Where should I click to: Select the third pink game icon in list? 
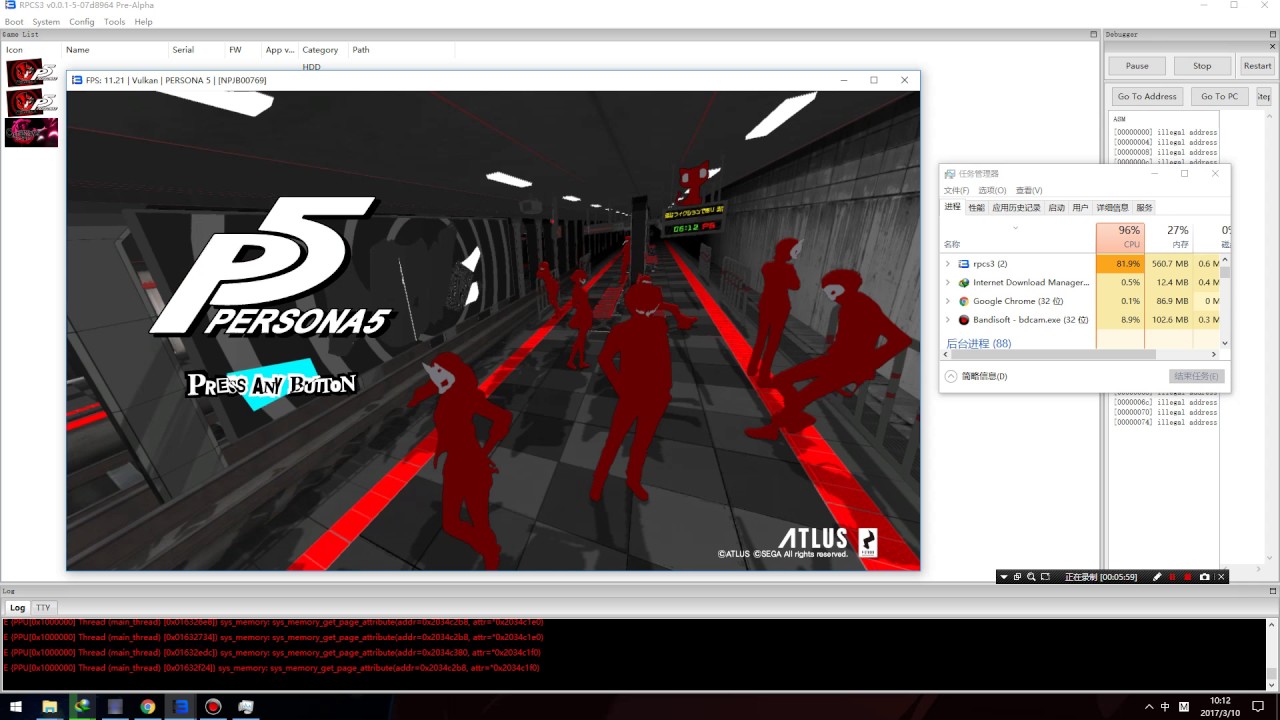(32, 132)
